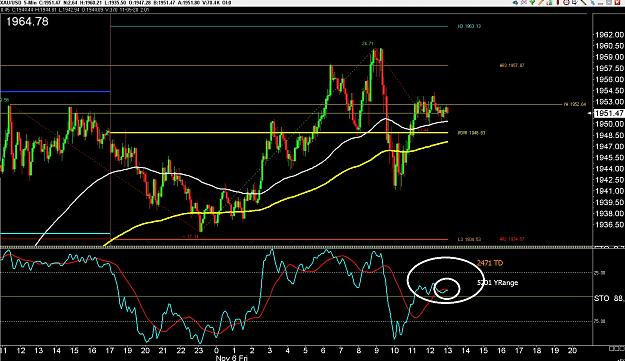Screen dimensions: 625x361
Task: Click the small icon in bottom-right corner
Action: click(616, 349)
